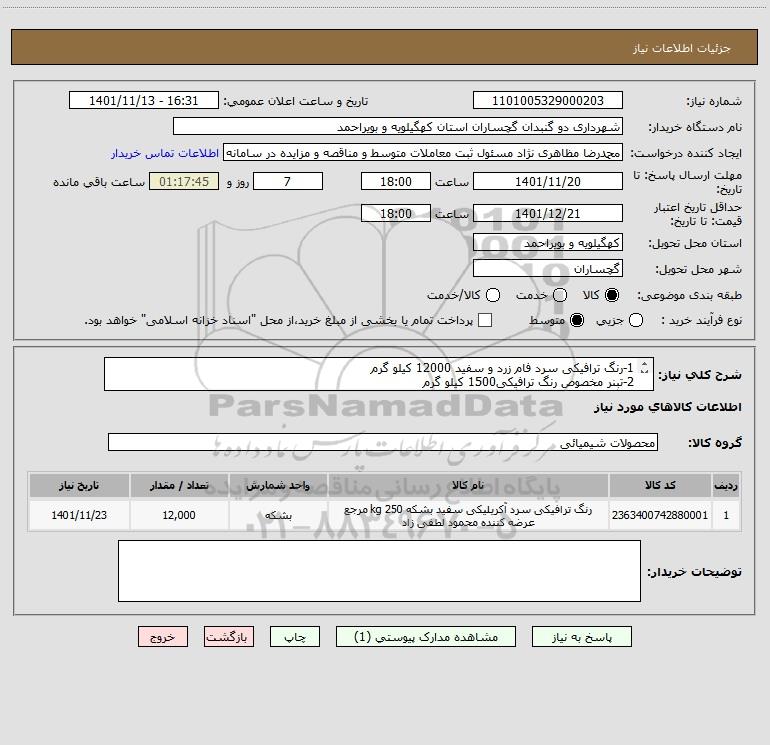The width and height of the screenshot is (770, 745).
Task: Click the جزئیات اطلاعات نیاز header title
Action: (x=682, y=48)
